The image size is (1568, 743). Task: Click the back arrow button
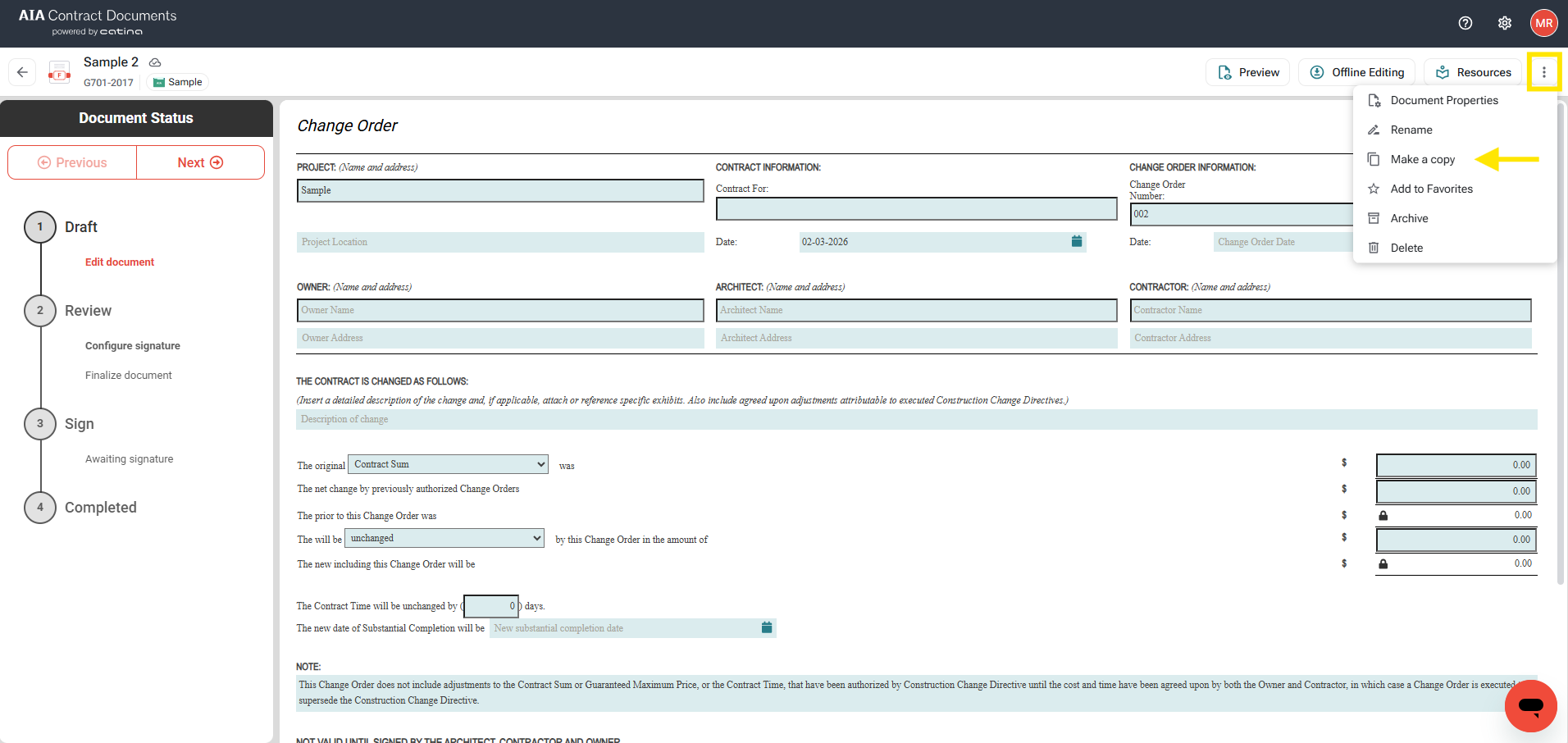22,72
